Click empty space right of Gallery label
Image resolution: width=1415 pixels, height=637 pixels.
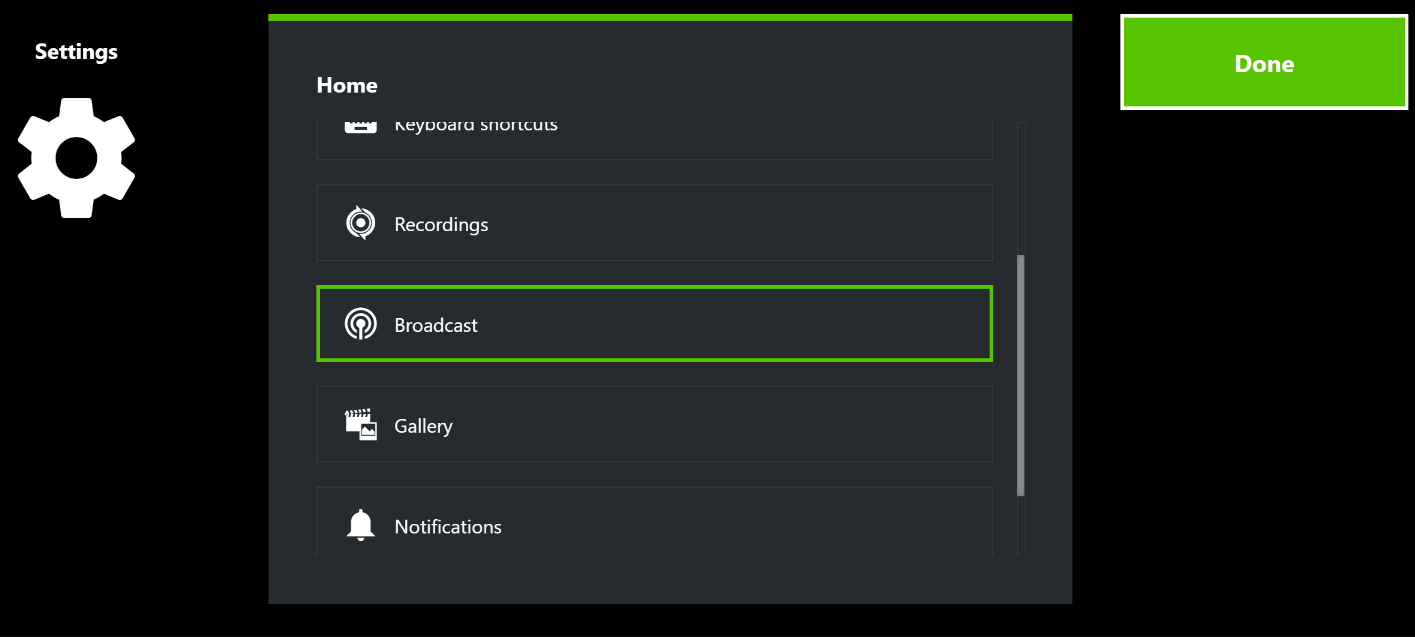pyautogui.click(x=720, y=425)
